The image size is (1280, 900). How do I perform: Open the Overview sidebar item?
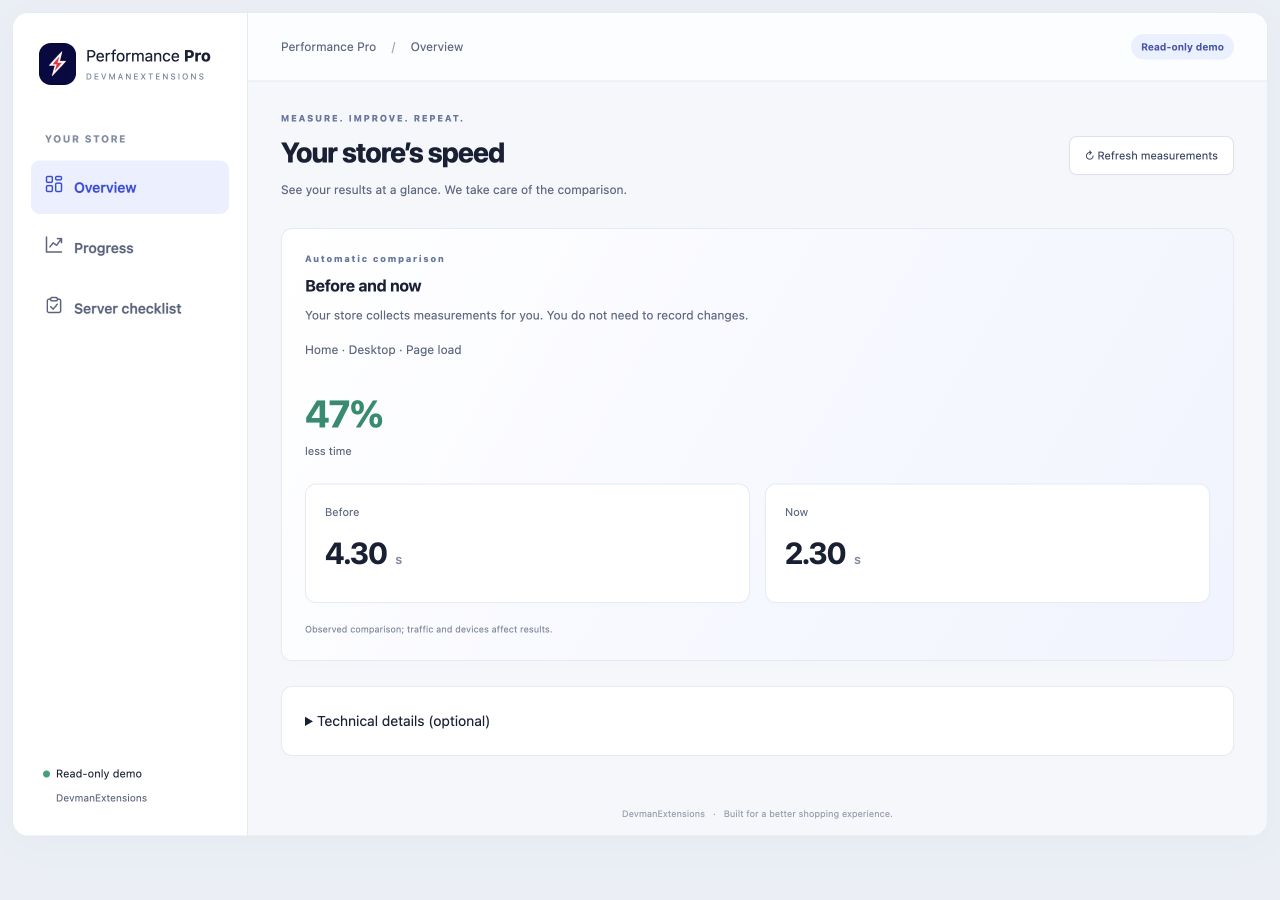(x=130, y=187)
